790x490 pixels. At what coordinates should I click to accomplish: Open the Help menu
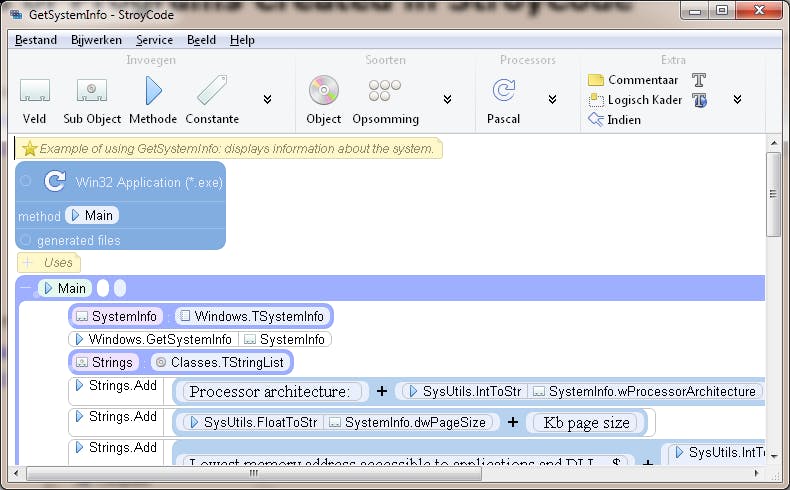tap(242, 40)
